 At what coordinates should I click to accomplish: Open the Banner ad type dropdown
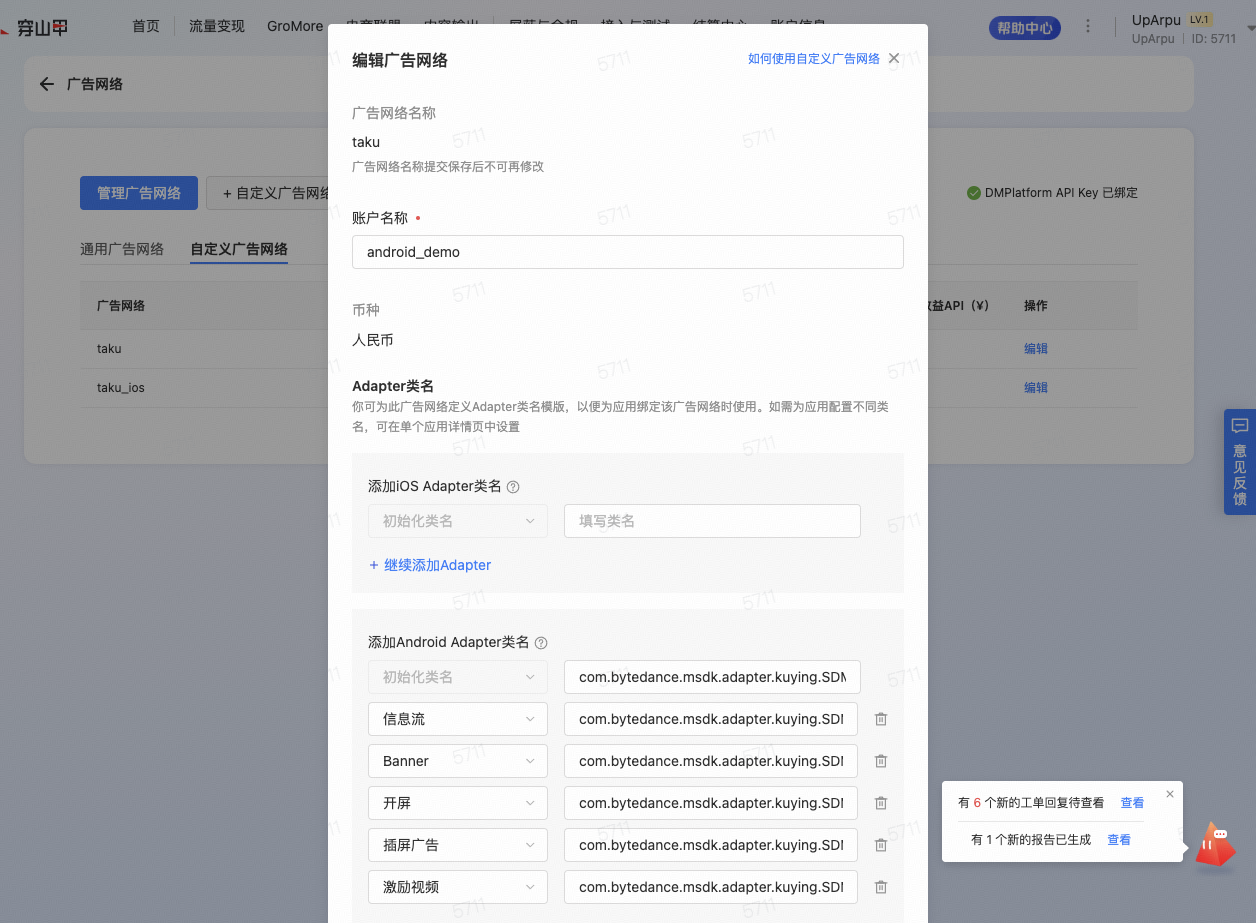[458, 761]
